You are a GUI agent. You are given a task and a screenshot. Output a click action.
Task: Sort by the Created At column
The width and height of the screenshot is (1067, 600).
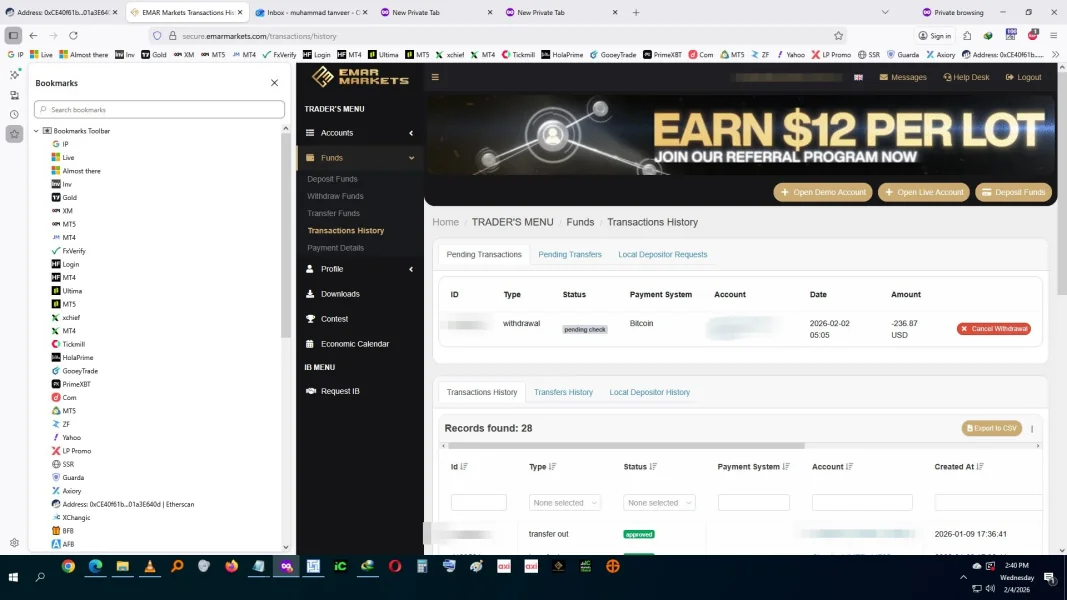[x=959, y=467]
